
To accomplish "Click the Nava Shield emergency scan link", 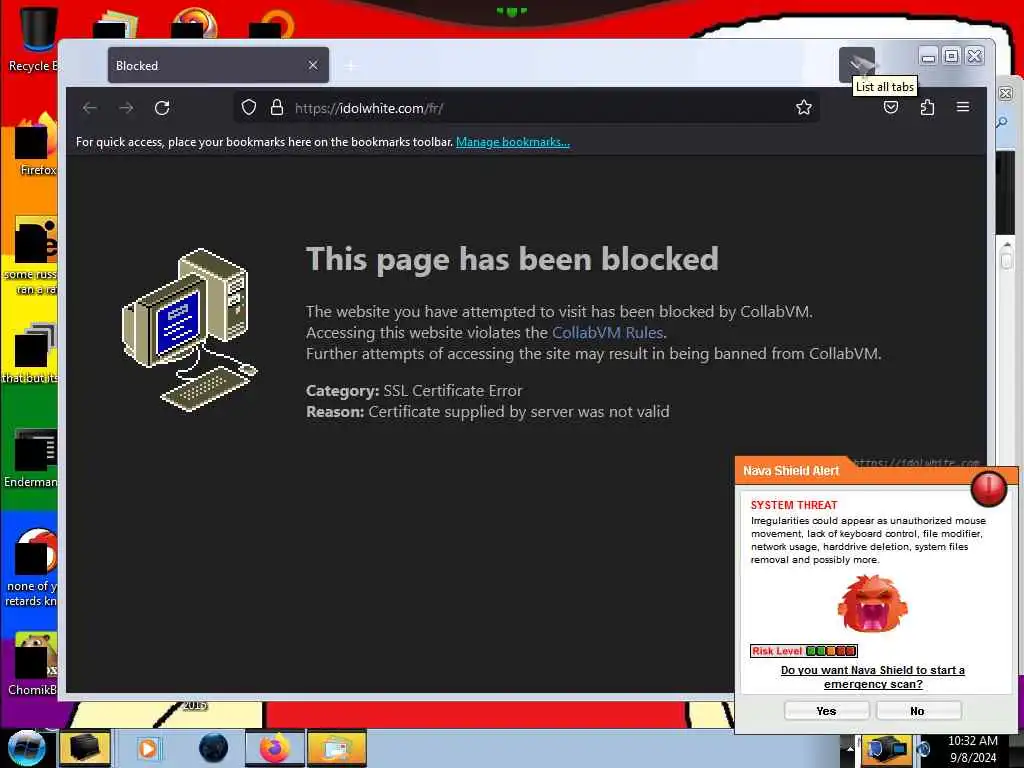I will tap(872, 677).
